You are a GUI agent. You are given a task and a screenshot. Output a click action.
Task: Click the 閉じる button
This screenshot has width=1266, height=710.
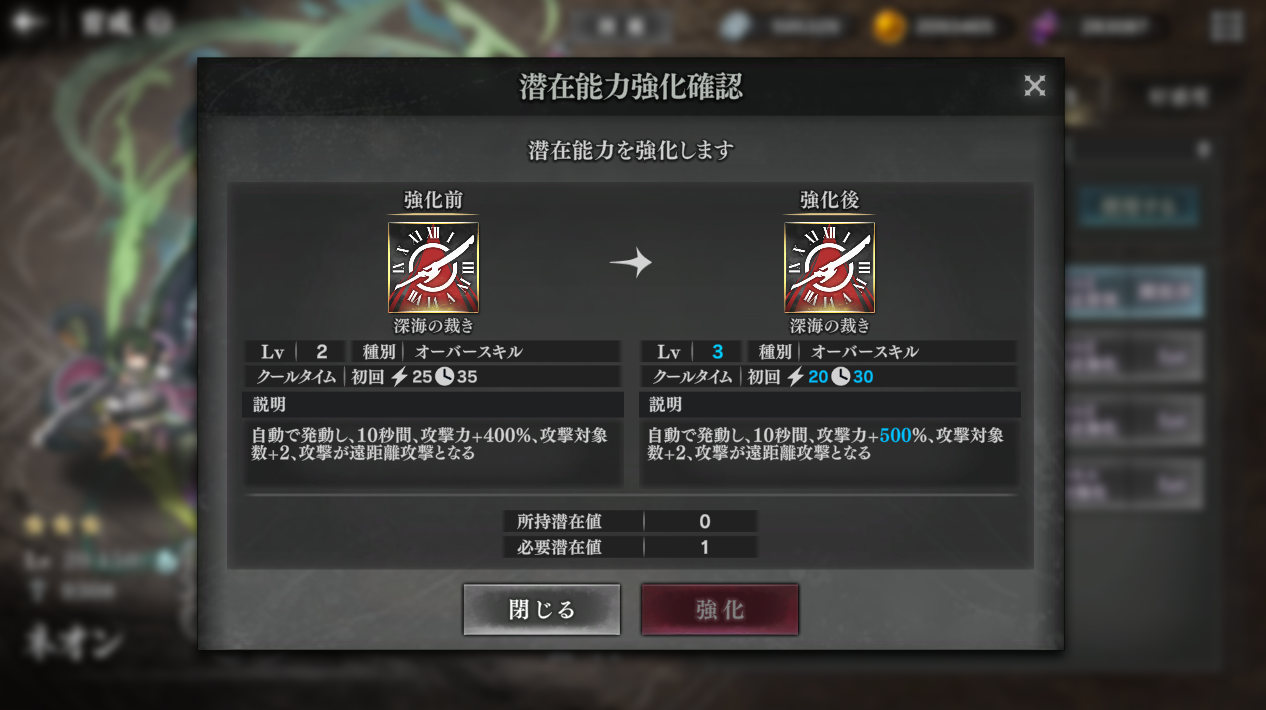(x=542, y=609)
